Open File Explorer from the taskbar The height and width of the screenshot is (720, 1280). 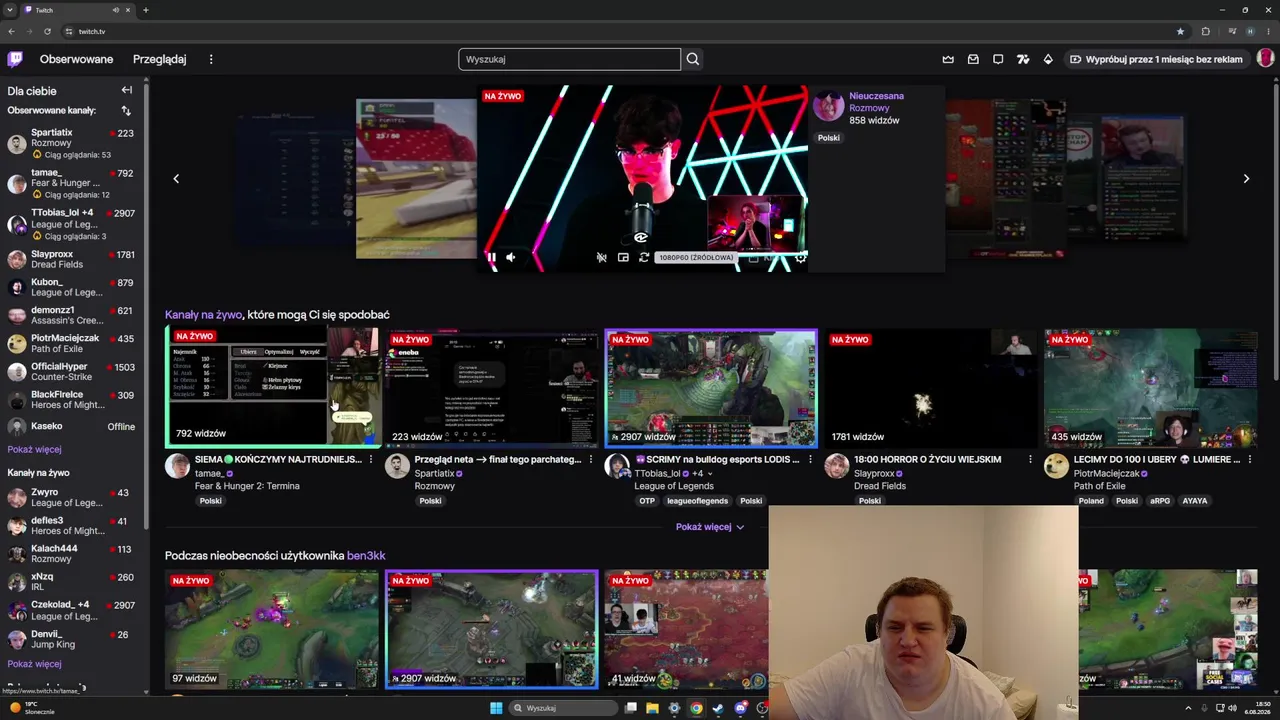(652, 708)
